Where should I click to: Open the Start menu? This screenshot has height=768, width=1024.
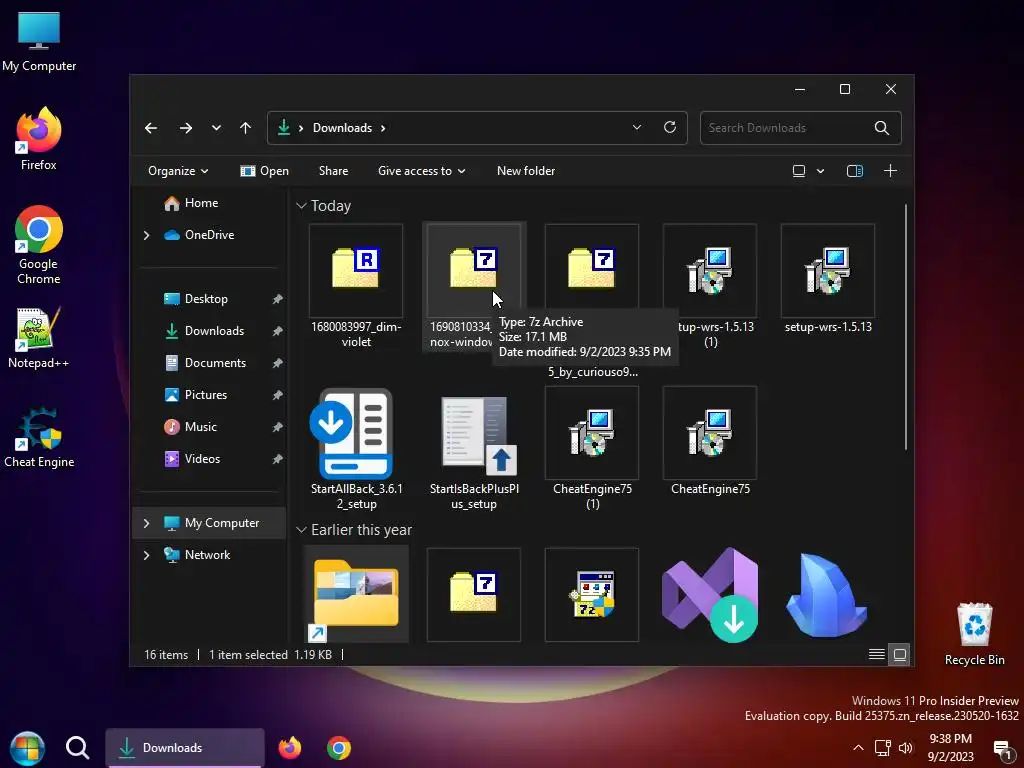27,748
